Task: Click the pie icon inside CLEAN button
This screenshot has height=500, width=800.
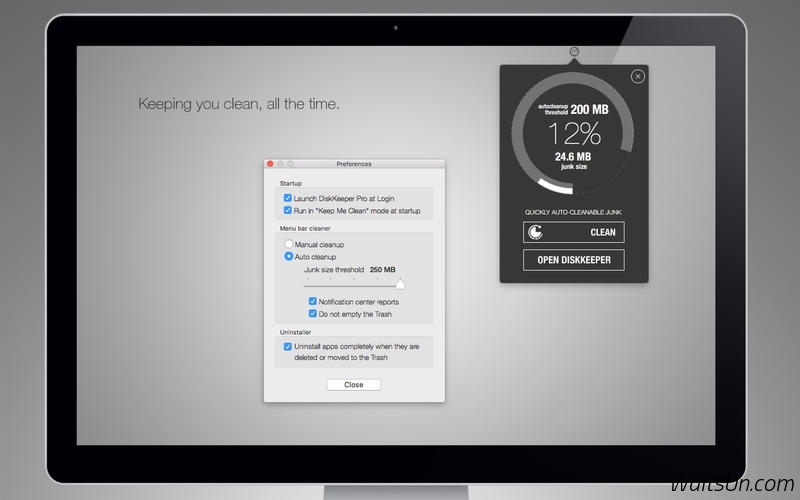Action: tap(535, 232)
